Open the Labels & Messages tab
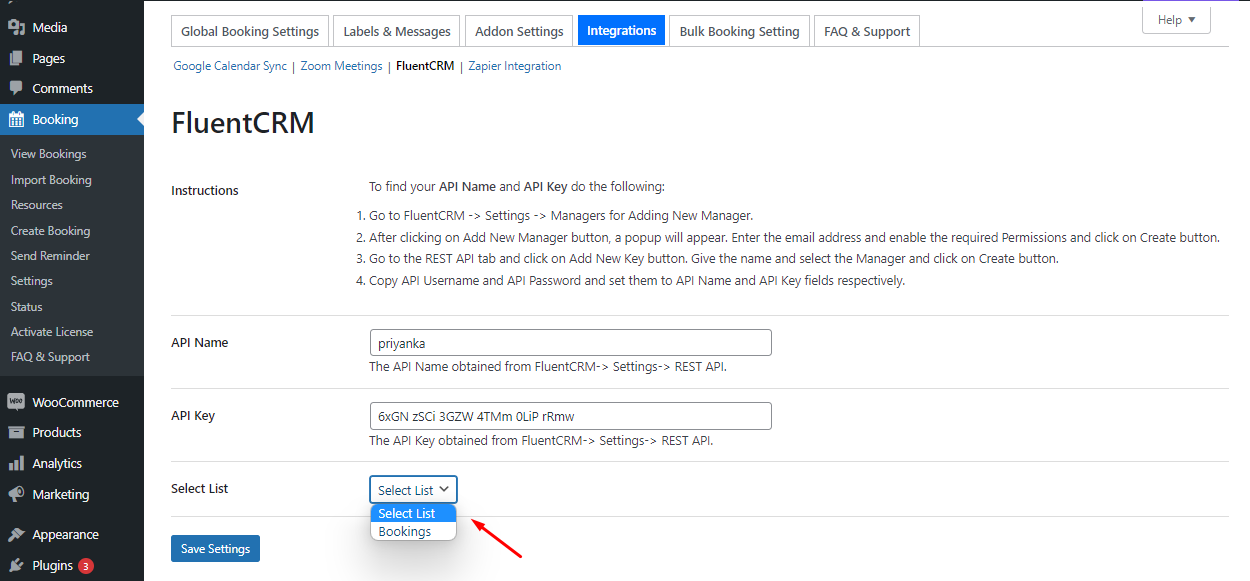The height and width of the screenshot is (581, 1250). coord(397,31)
